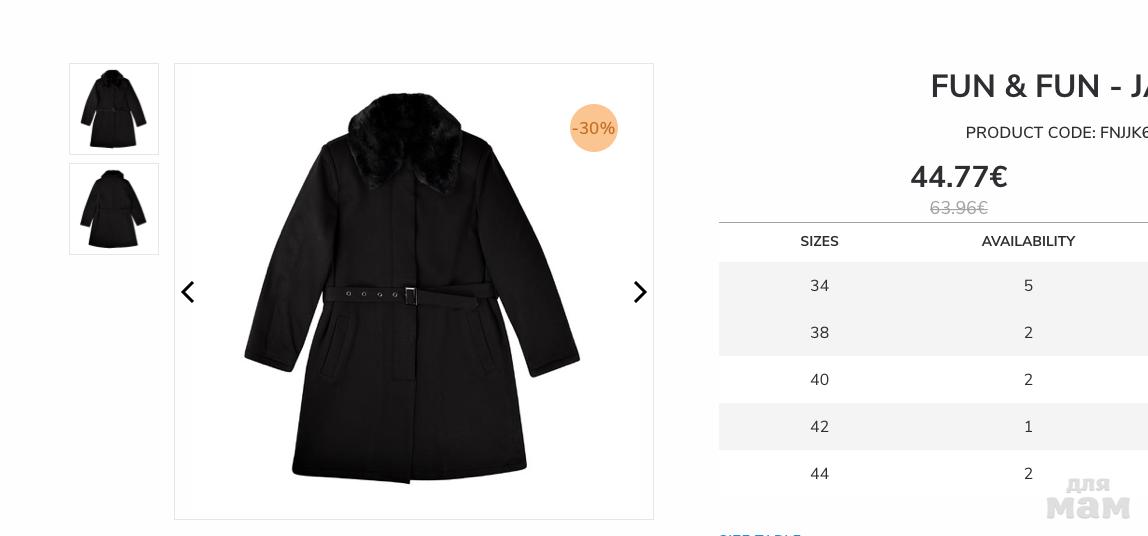Select size 38 row
The image size is (1148, 536).
tap(933, 332)
